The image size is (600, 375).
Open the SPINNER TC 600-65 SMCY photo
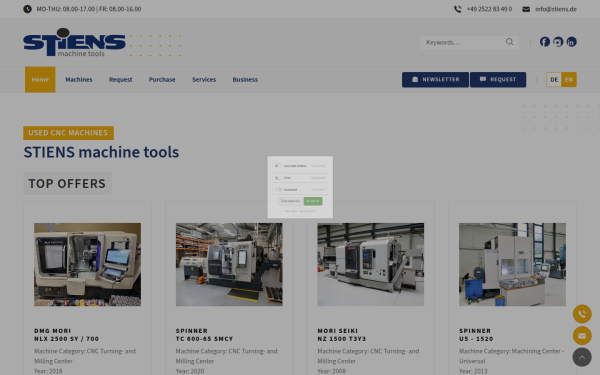[229, 264]
